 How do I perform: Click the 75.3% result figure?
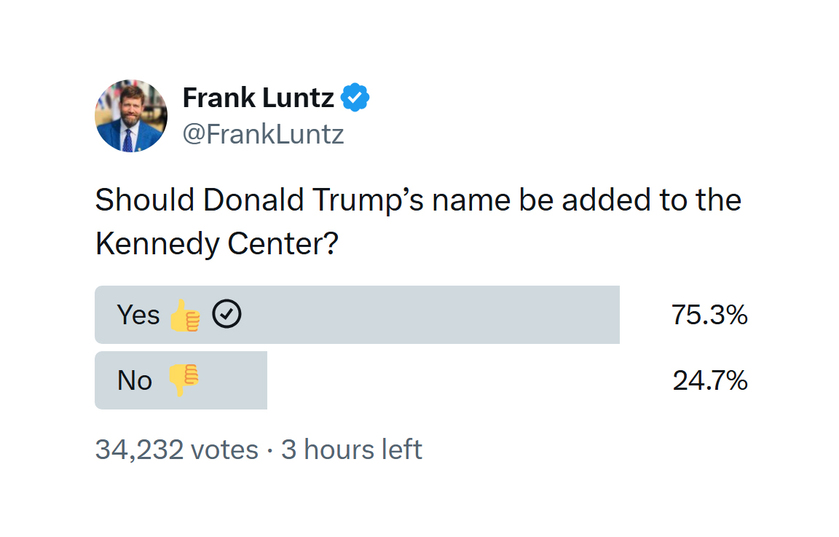(x=709, y=315)
